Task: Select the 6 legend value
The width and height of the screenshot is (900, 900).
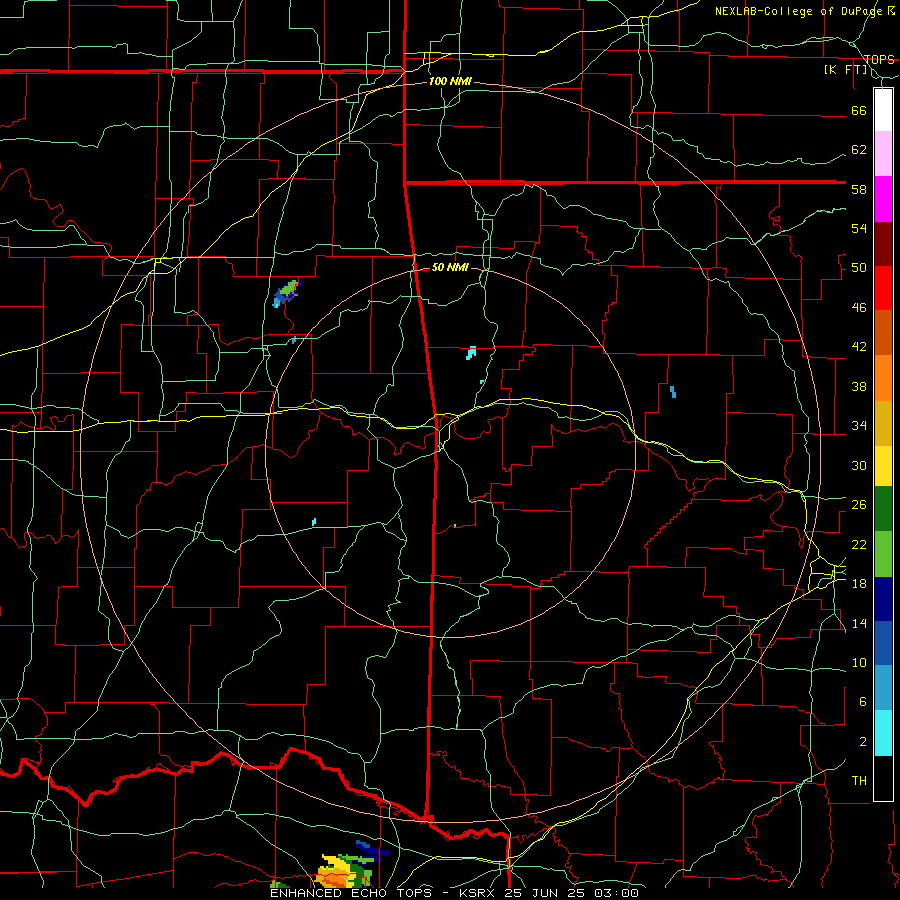Action: (x=863, y=702)
